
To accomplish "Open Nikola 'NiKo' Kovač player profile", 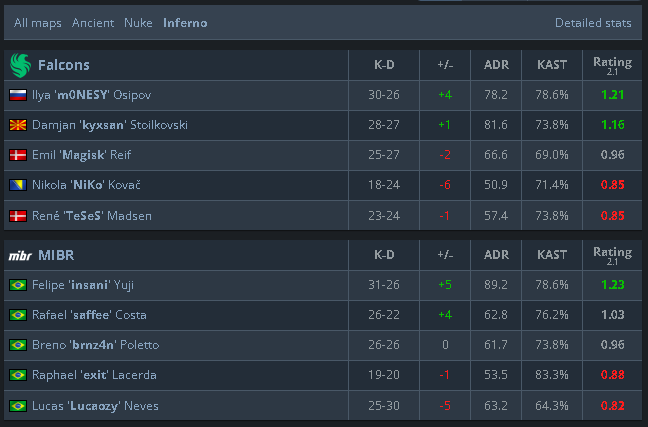I will (86, 185).
